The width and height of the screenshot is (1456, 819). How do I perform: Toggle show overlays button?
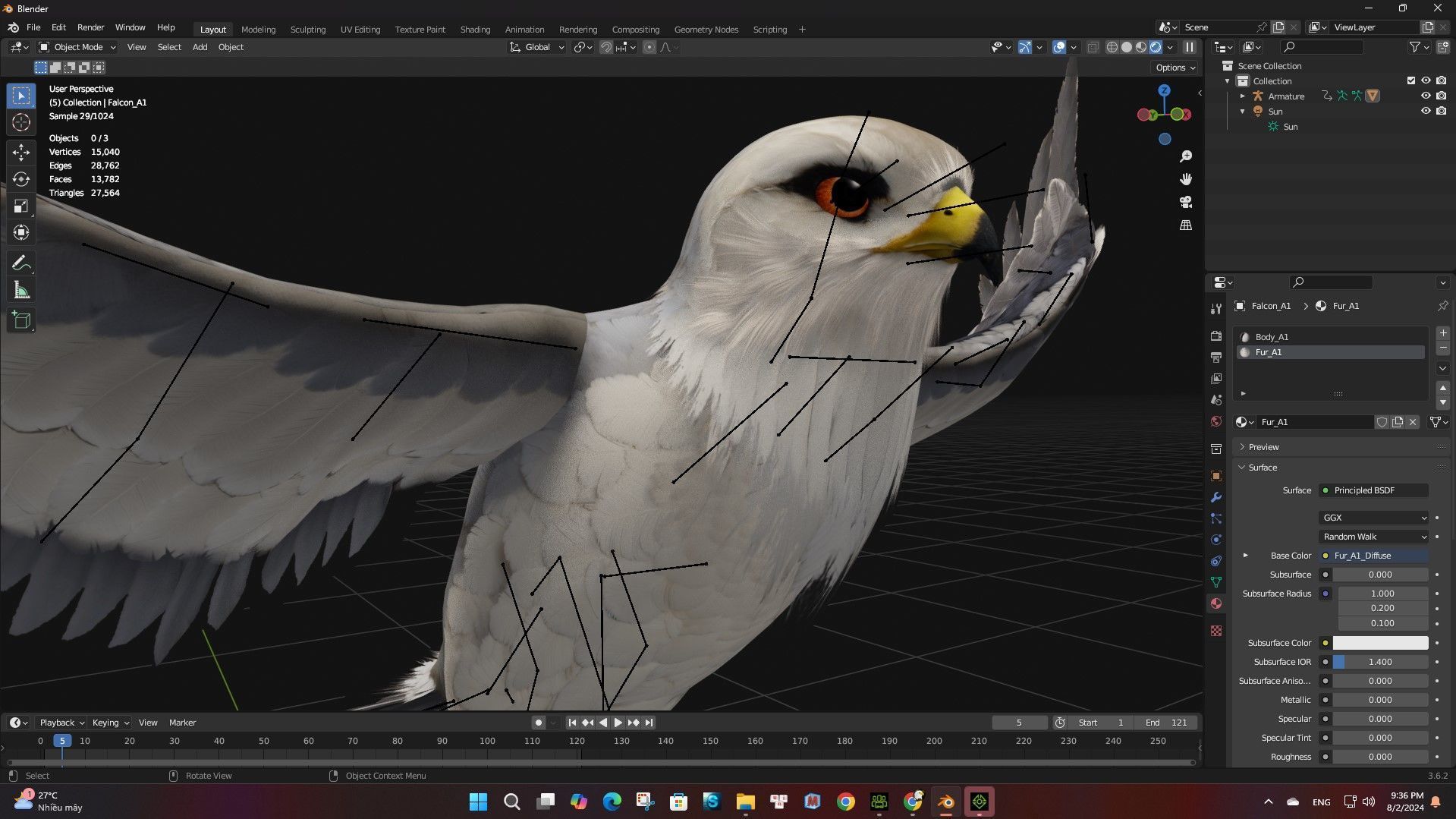(1059, 47)
